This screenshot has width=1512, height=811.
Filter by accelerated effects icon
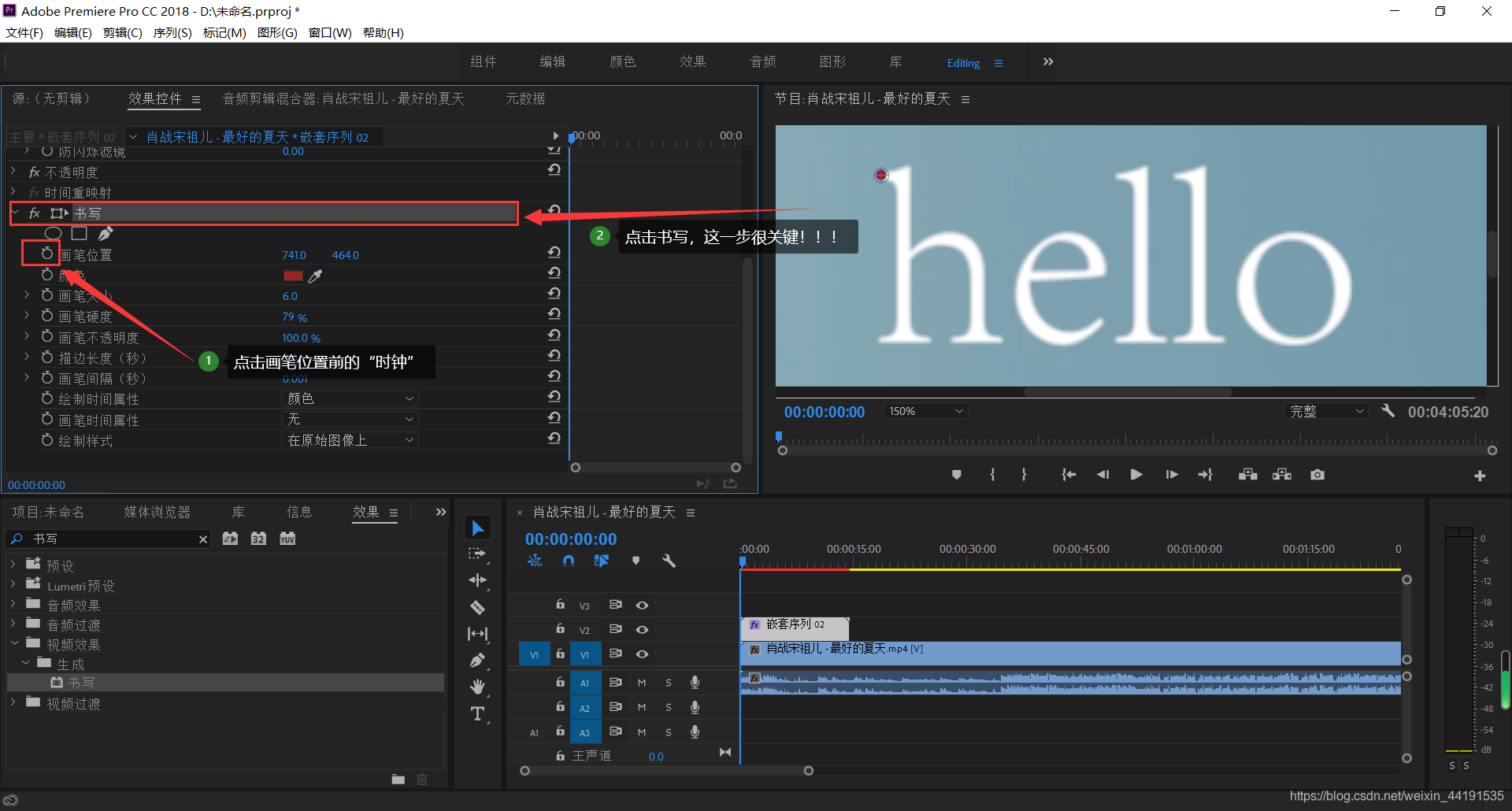[231, 539]
